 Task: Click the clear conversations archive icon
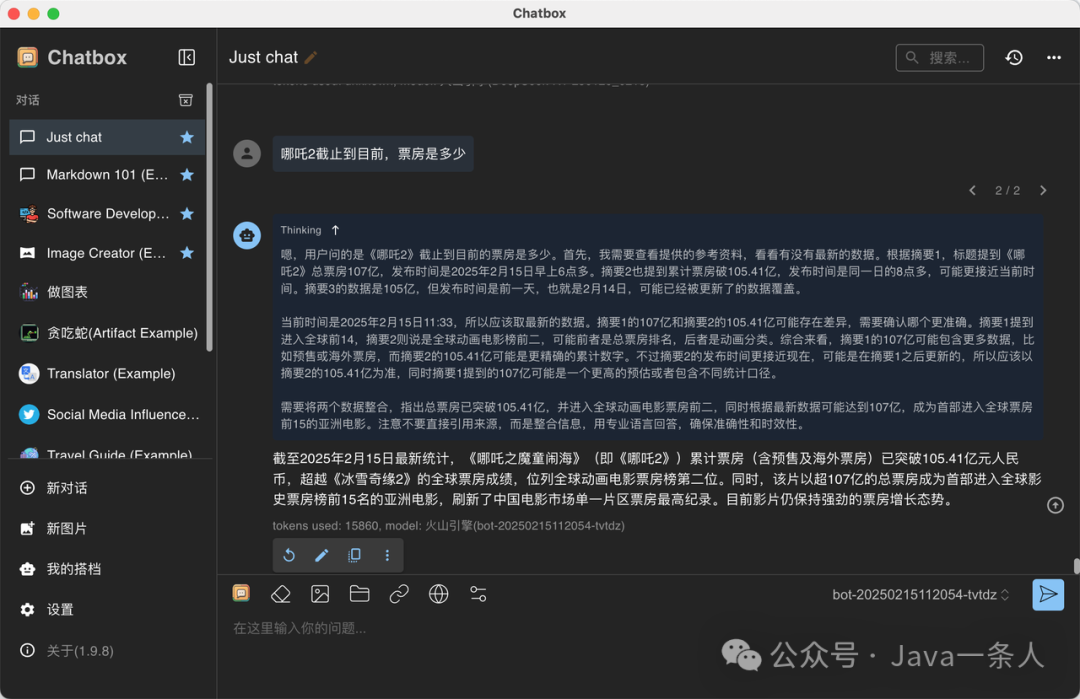185,101
